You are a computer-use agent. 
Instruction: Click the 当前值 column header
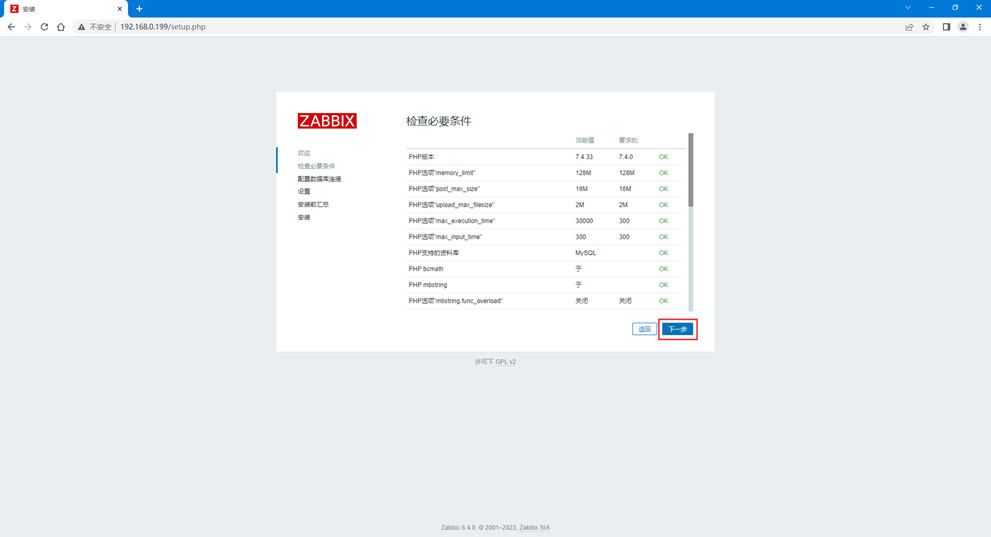(x=585, y=140)
